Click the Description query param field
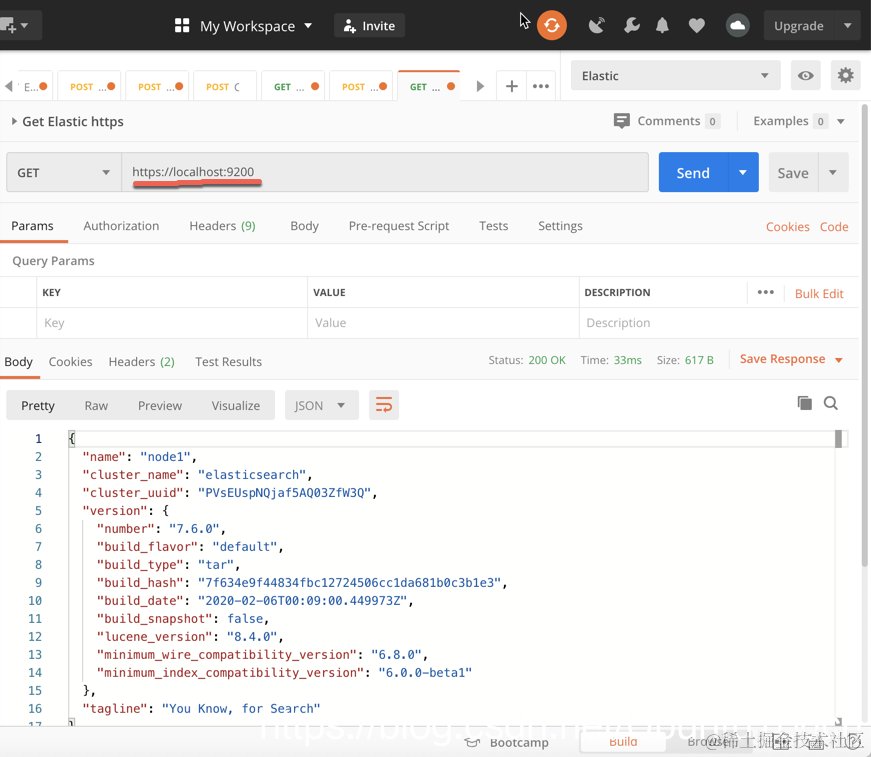871x757 pixels. pos(719,323)
